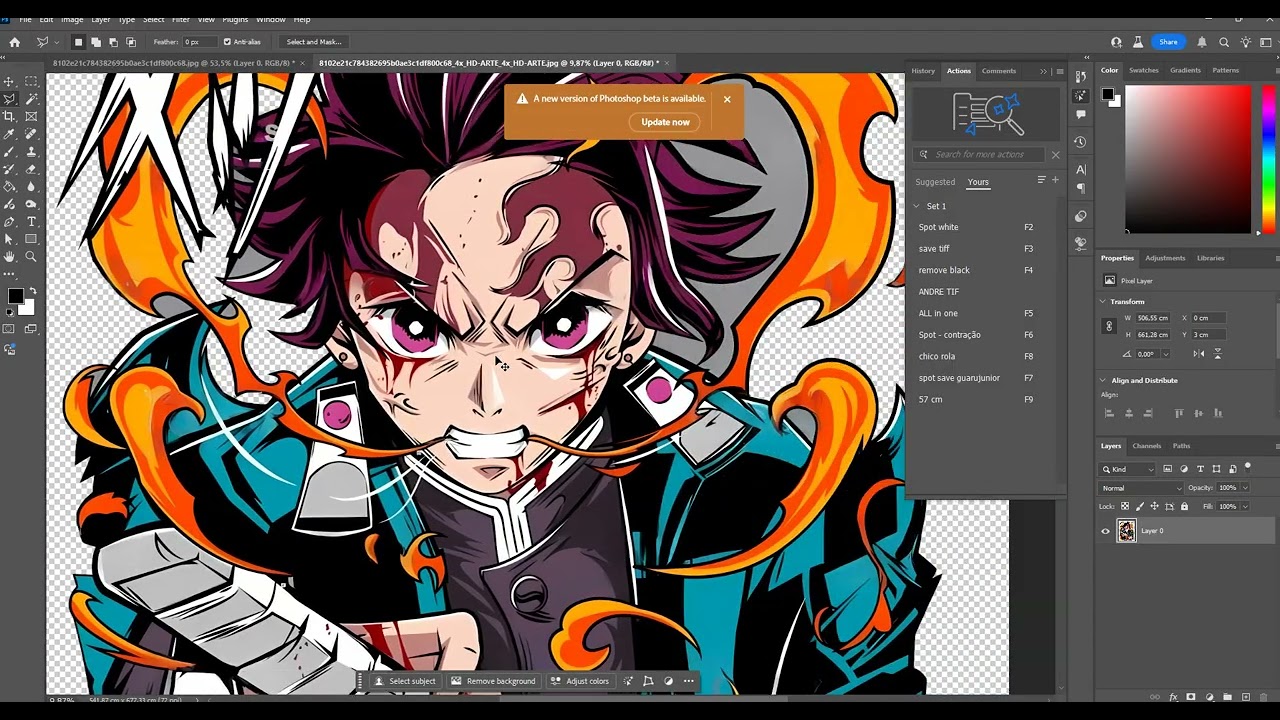Open the Opacity dropdown arrow
Screen dimensions: 1280x720
coord(1245,488)
